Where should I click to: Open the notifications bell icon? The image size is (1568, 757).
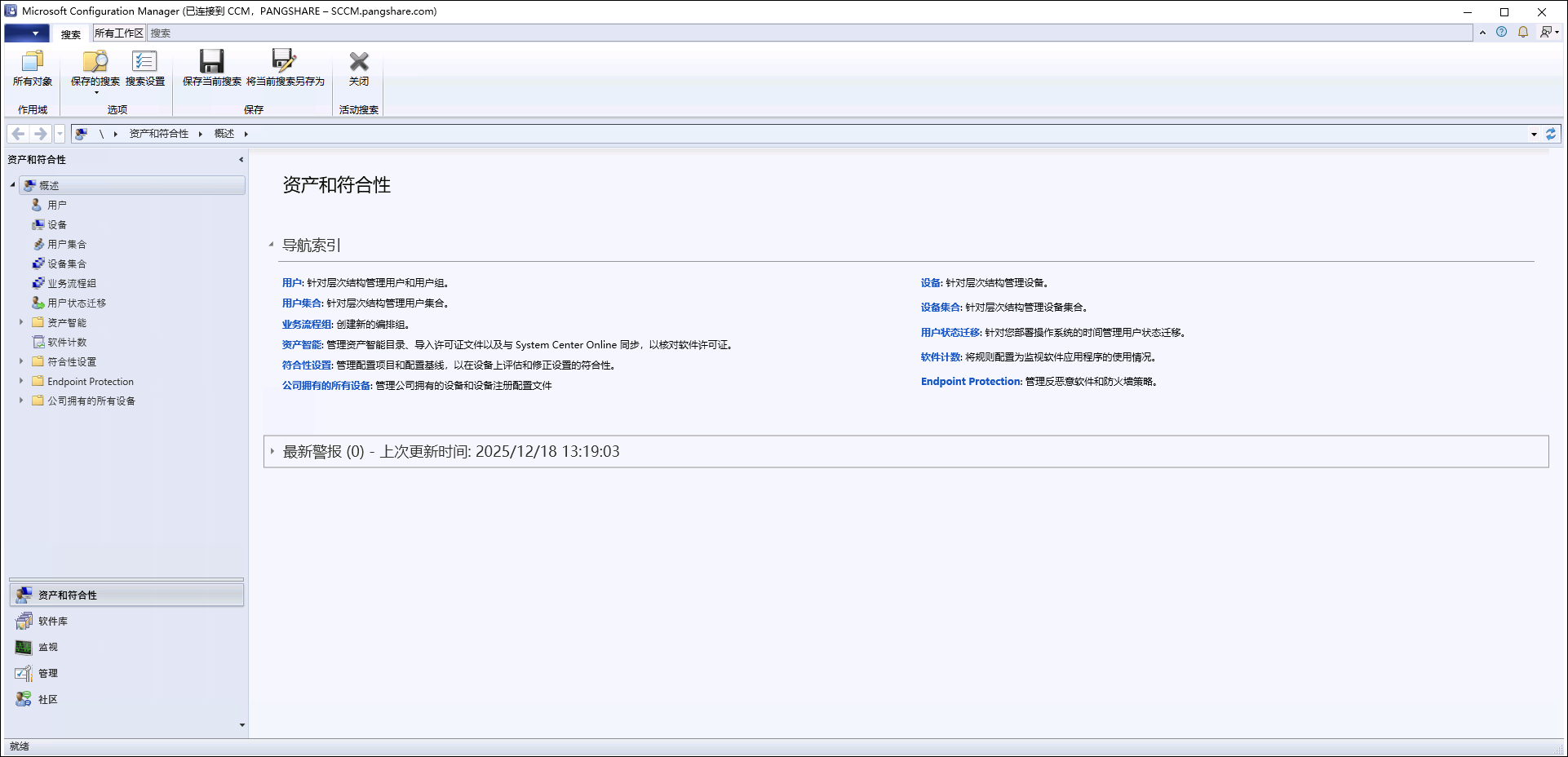(x=1523, y=32)
